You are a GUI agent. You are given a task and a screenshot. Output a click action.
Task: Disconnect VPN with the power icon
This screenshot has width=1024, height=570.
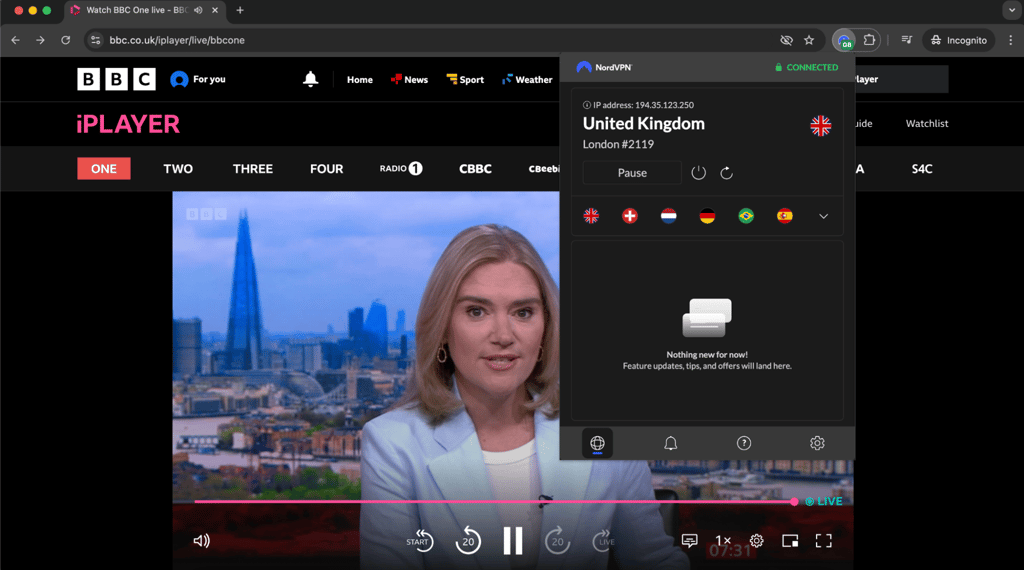(698, 173)
